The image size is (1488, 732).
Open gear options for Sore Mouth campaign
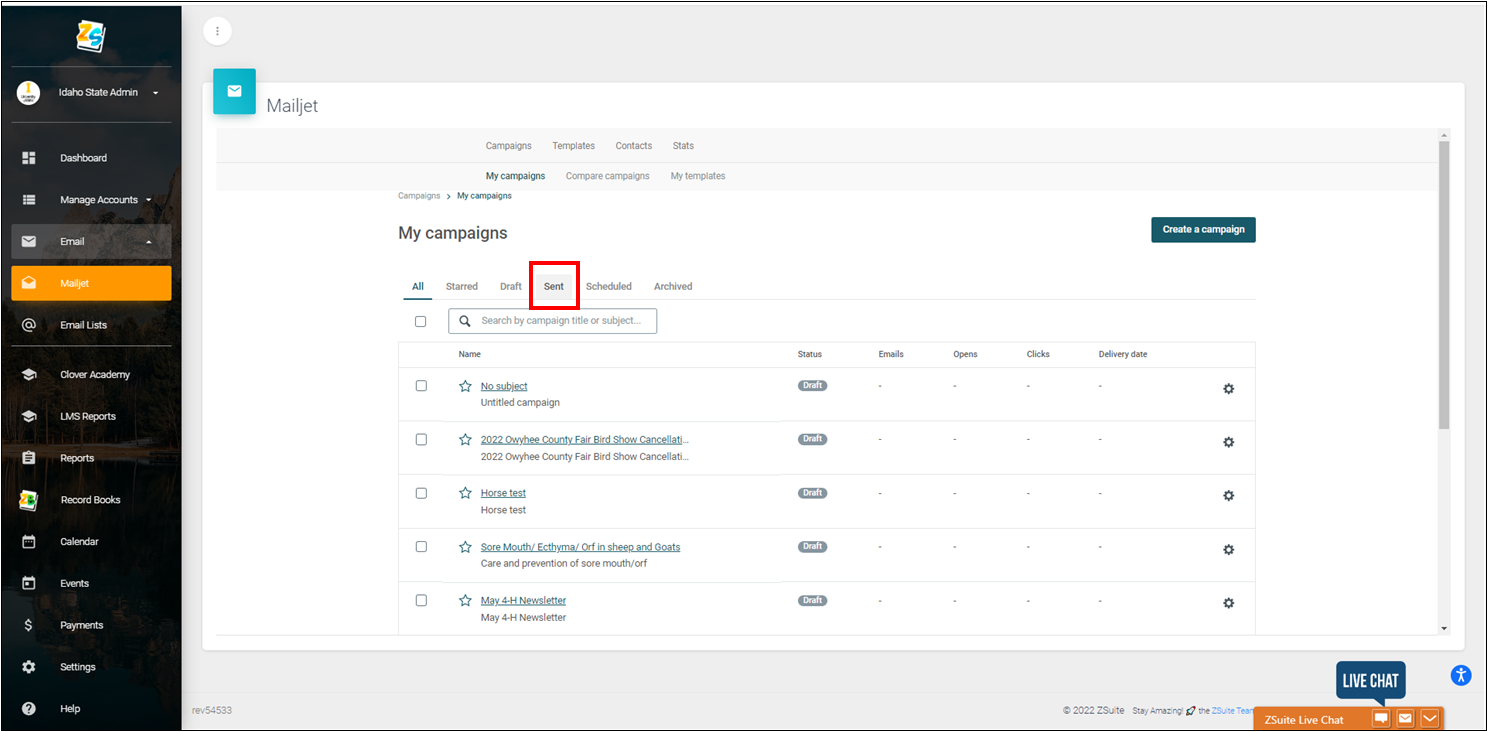(x=1229, y=550)
